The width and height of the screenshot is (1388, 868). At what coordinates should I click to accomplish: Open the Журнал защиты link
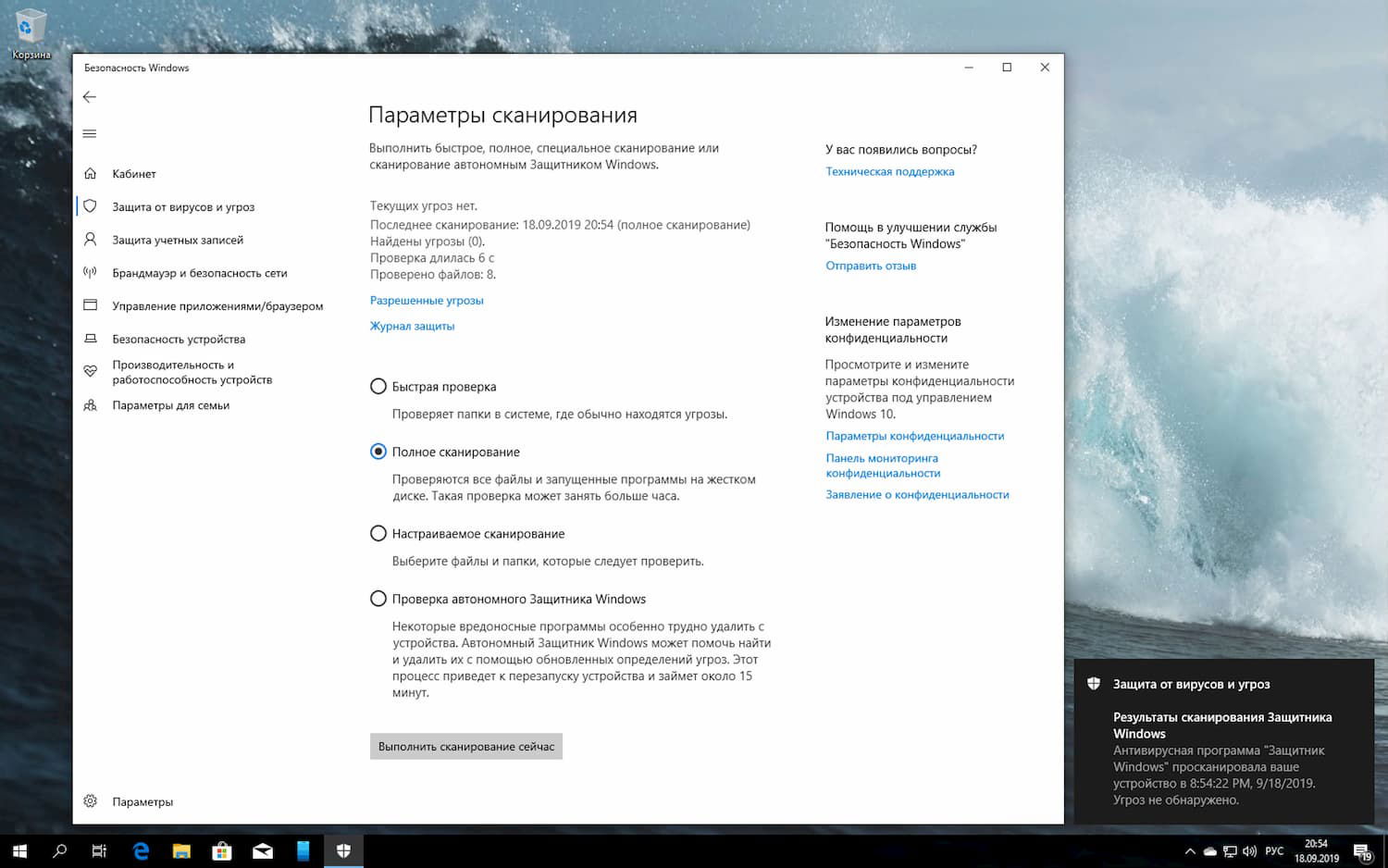pos(412,325)
